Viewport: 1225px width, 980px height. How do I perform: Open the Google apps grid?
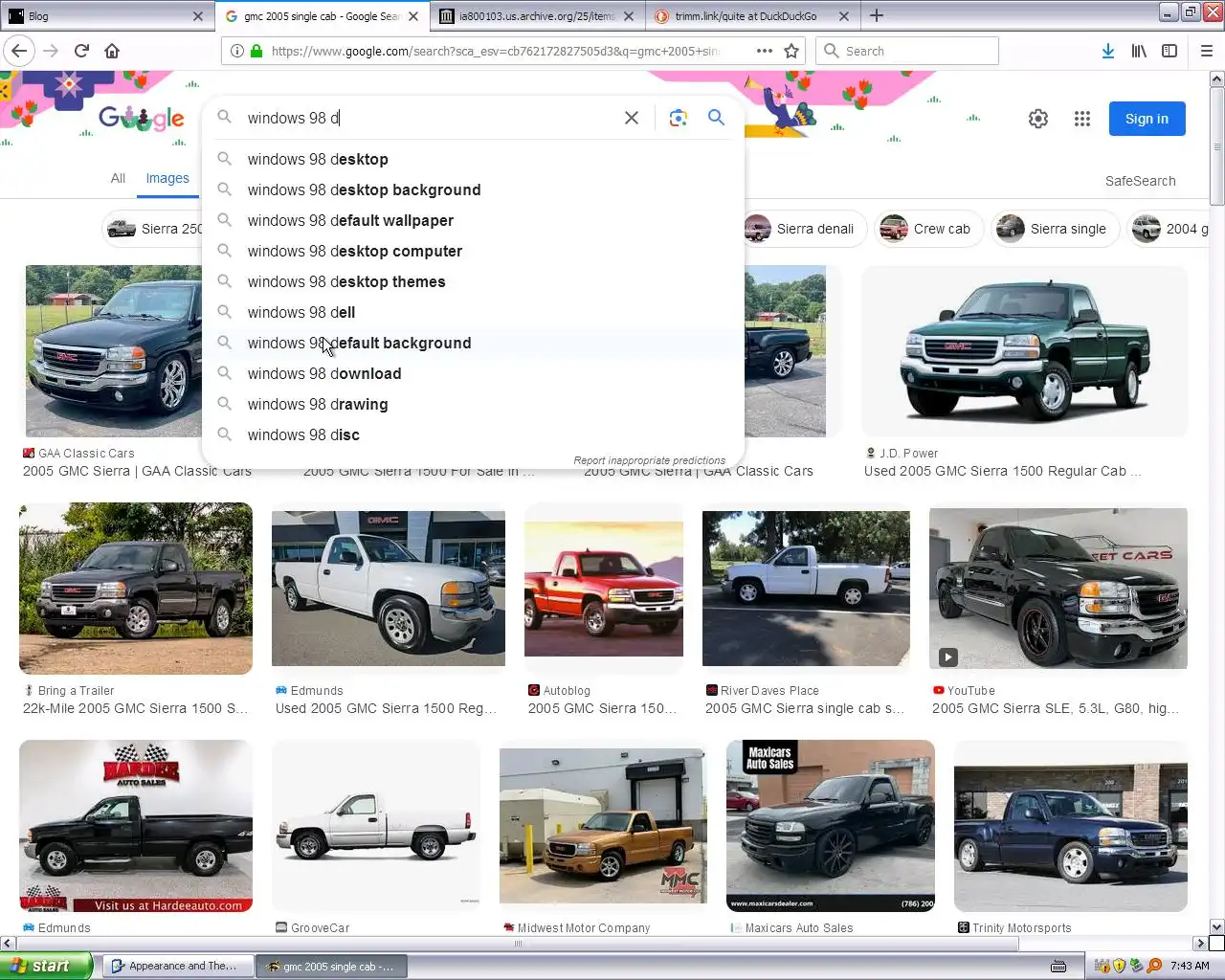click(1082, 119)
